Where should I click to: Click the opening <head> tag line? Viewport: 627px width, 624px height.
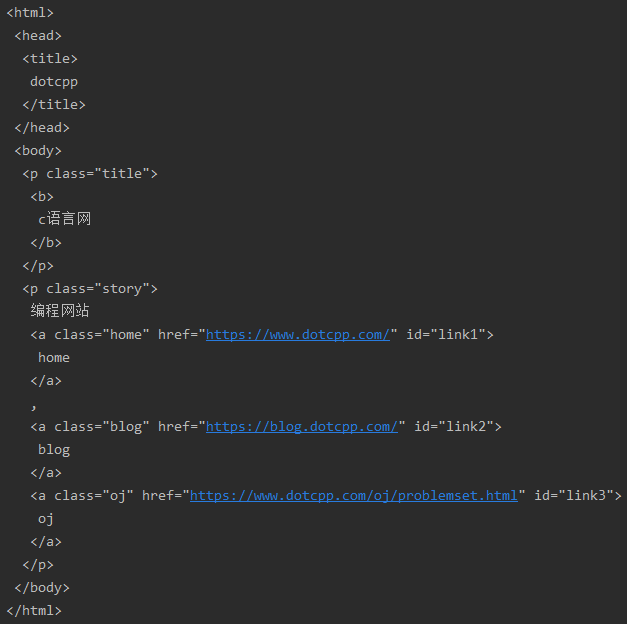[x=38, y=36]
